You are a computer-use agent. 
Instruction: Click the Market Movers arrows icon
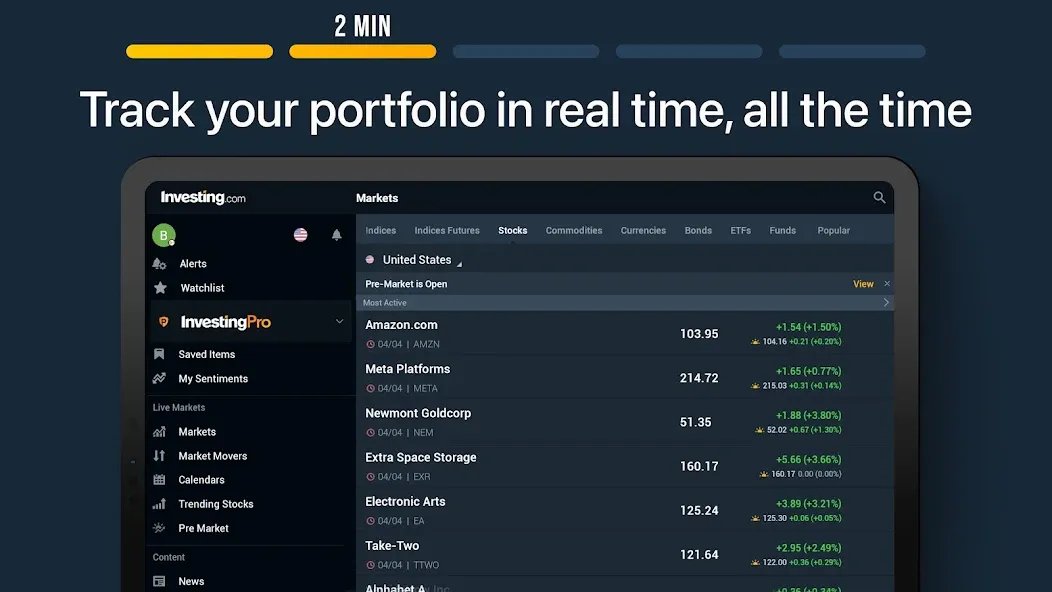tap(159, 456)
